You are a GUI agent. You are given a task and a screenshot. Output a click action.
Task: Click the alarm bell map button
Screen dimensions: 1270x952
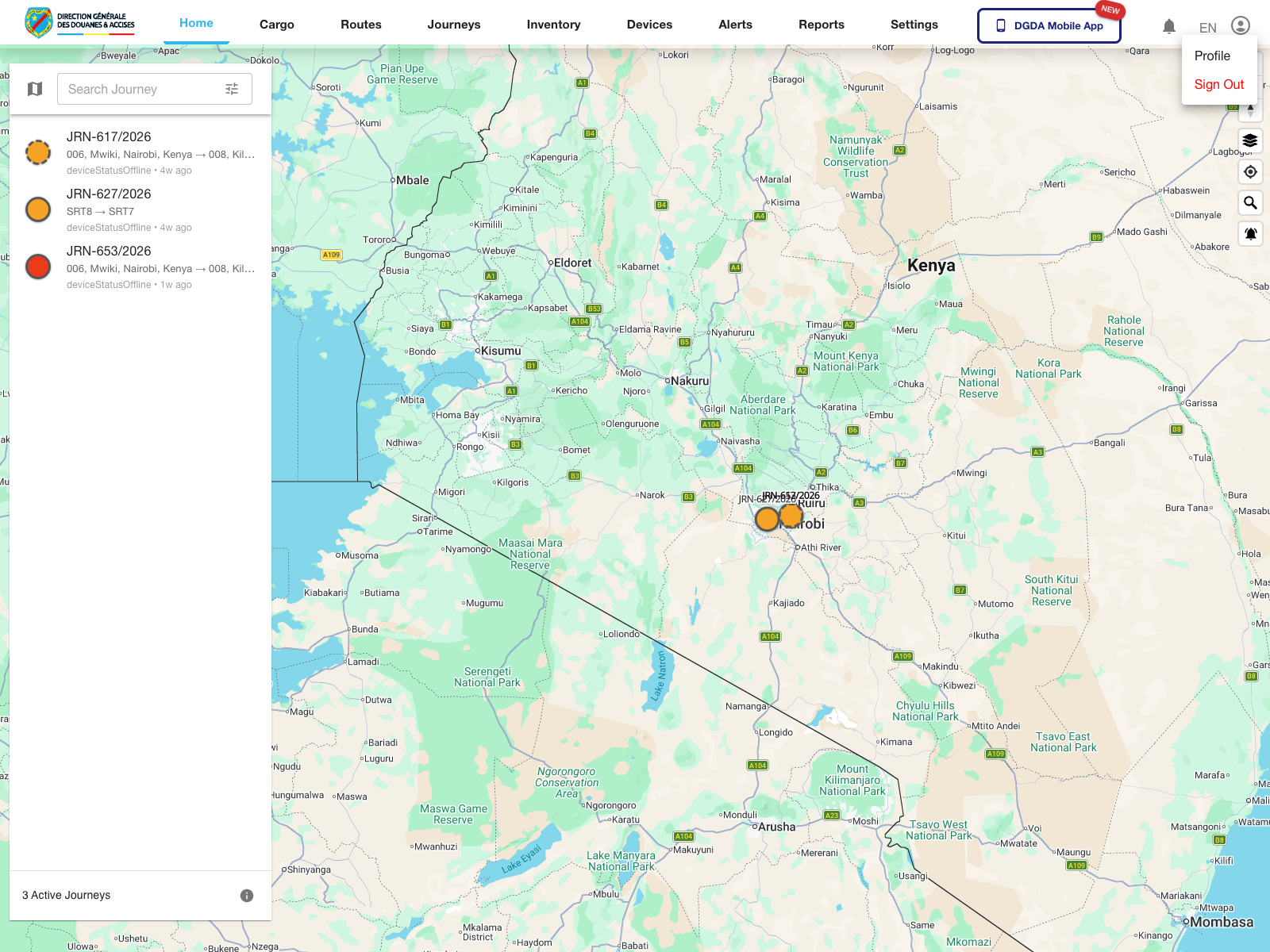pos(1250,233)
